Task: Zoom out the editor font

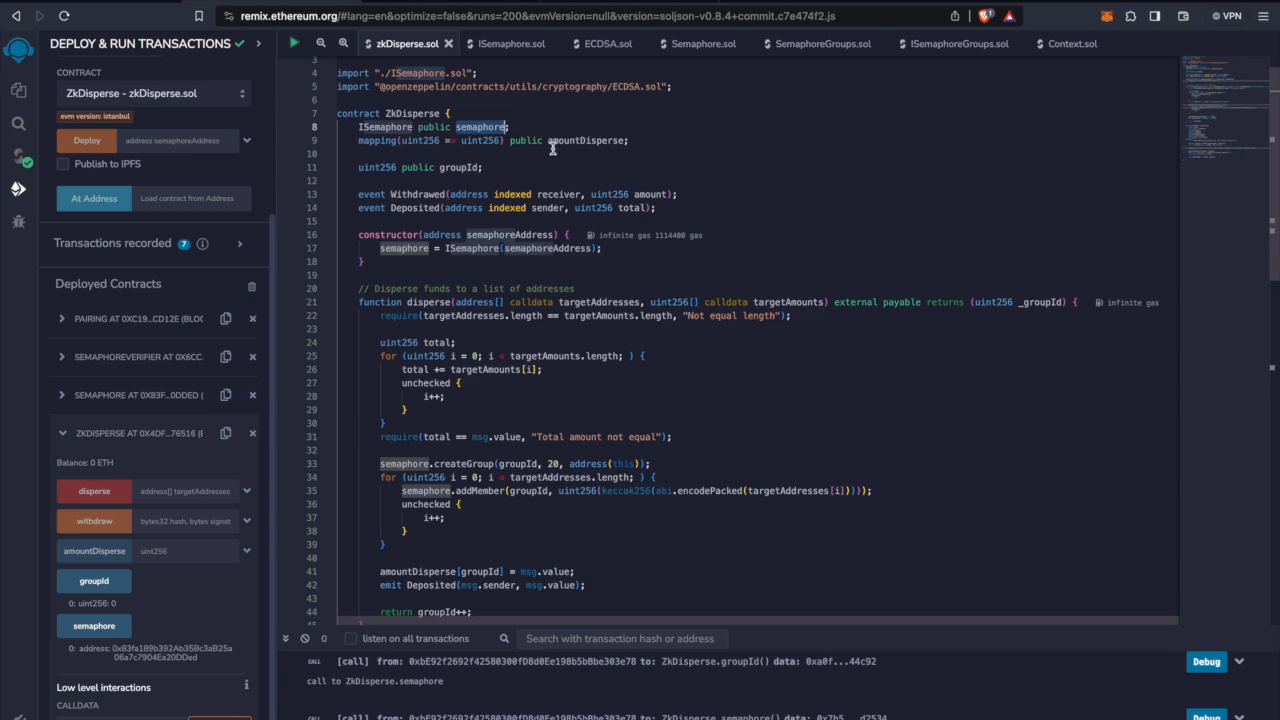Action: (x=321, y=43)
